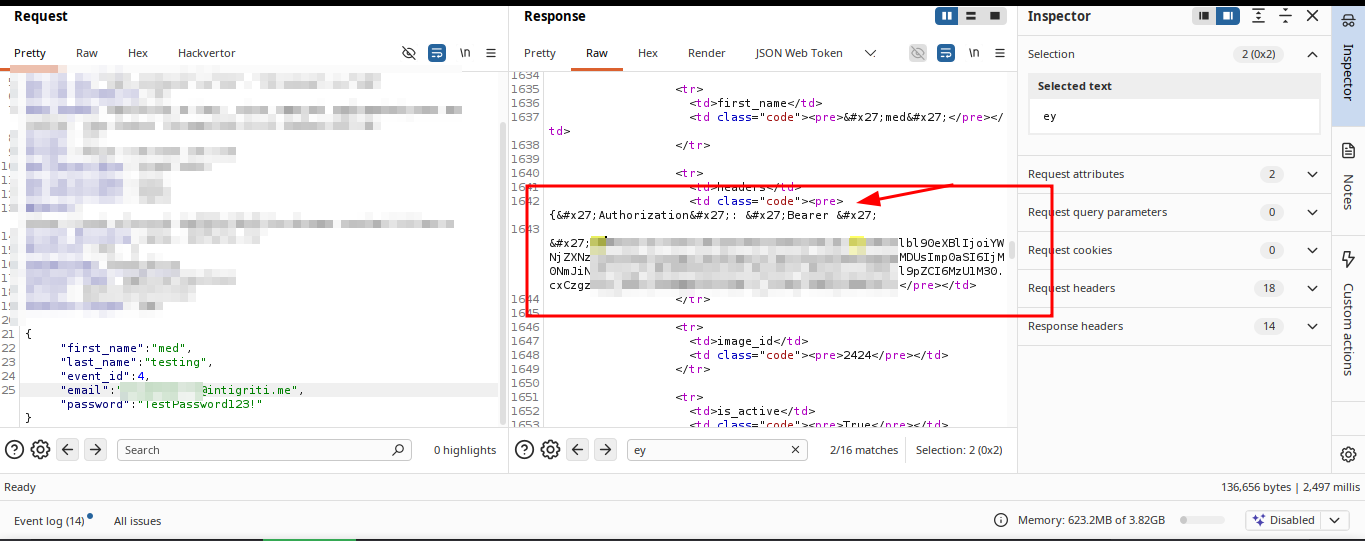Switch to the Hackvertor request tab
Screen dimensions: 1365x541
pyautogui.click(x=205, y=53)
